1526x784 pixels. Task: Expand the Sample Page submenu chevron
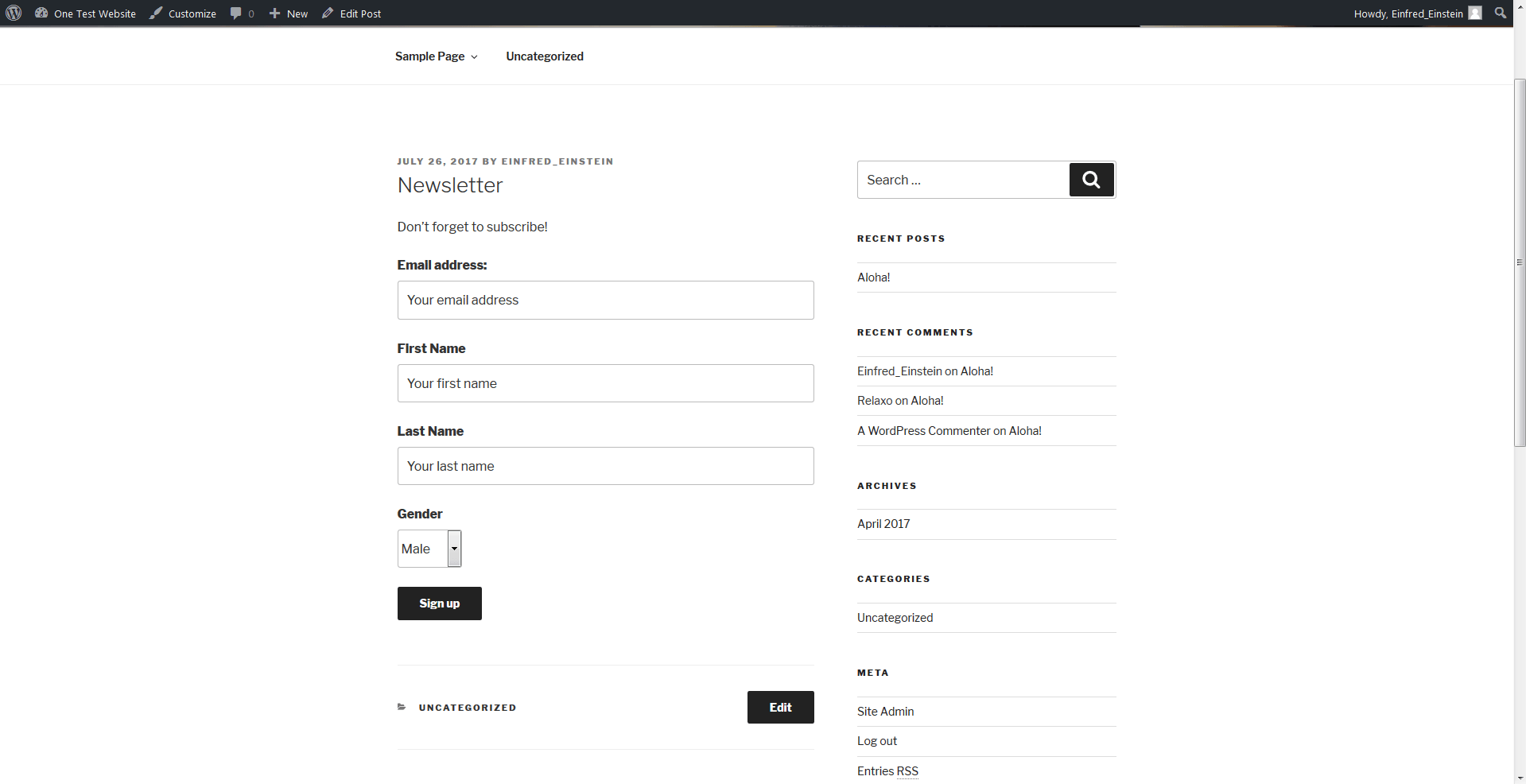[475, 57]
